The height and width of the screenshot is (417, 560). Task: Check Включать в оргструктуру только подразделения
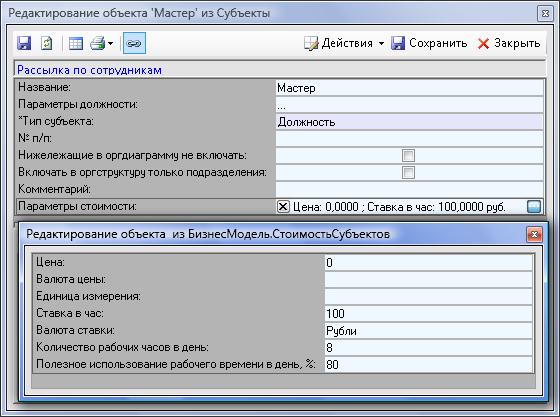pyautogui.click(x=408, y=172)
